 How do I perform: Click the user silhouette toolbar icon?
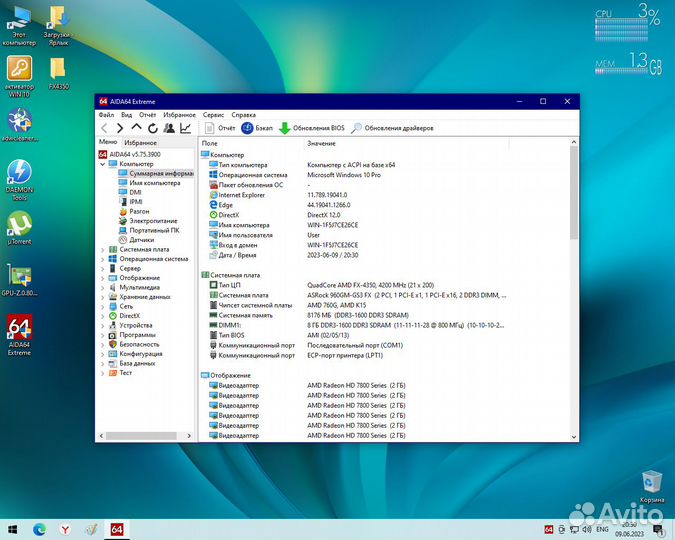[x=169, y=128]
